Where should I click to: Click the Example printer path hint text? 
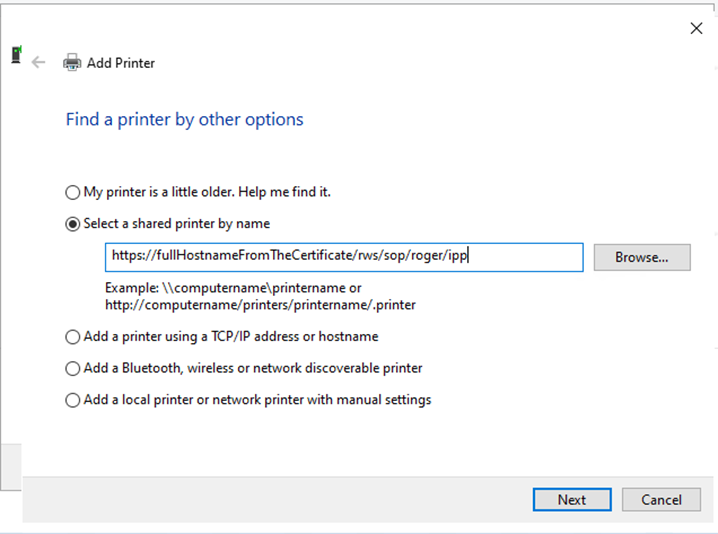(x=260, y=296)
